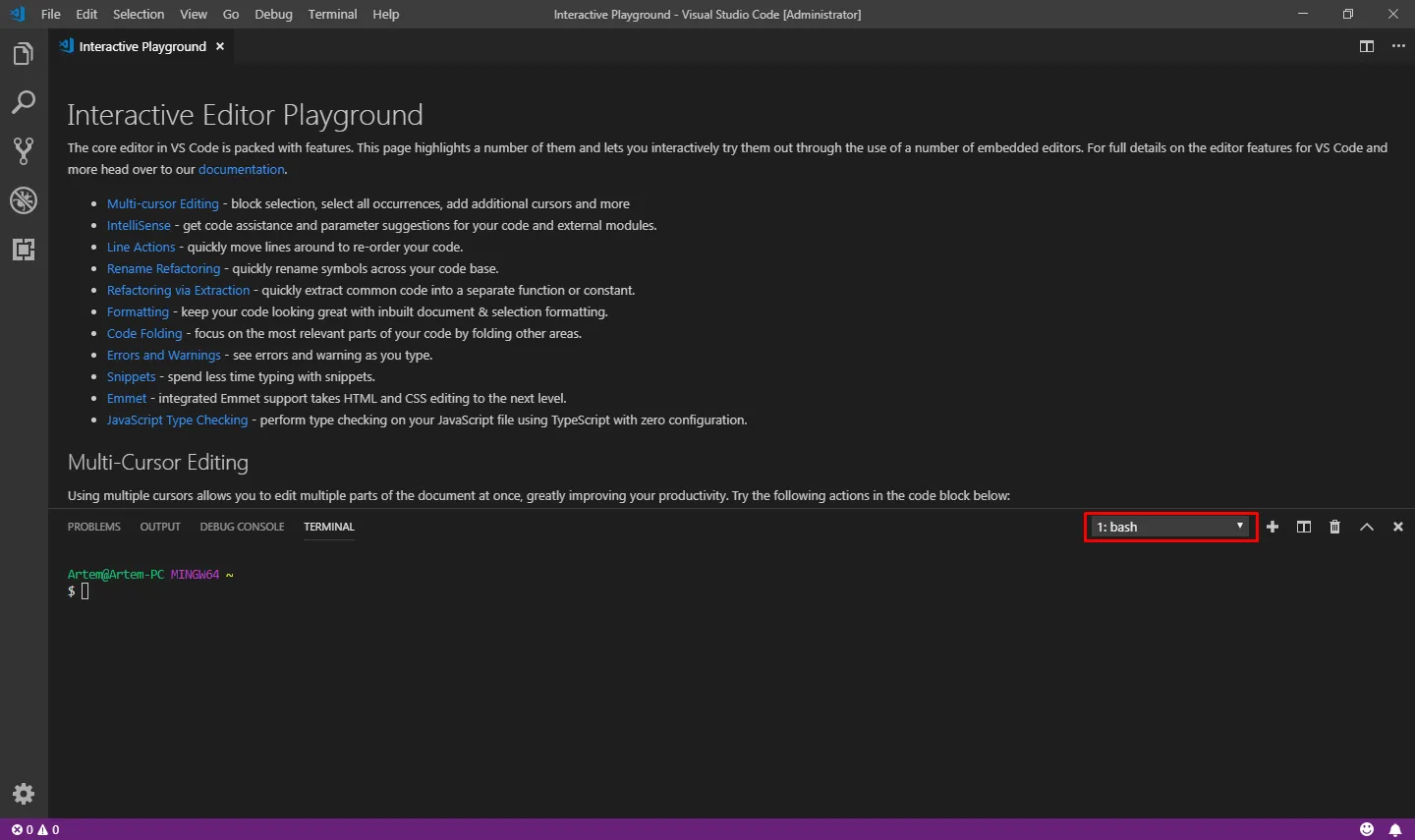1415x840 pixels.
Task: Open the Debug menu
Action: pos(273,15)
